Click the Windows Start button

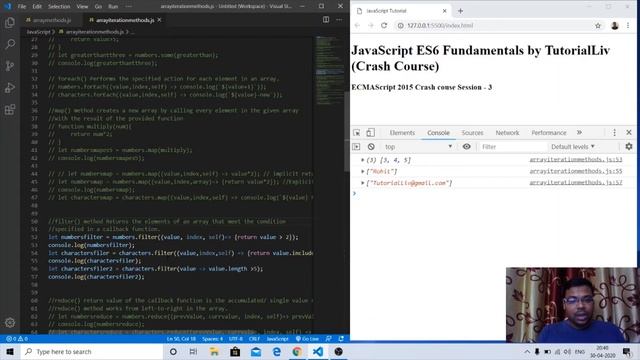coord(10,351)
